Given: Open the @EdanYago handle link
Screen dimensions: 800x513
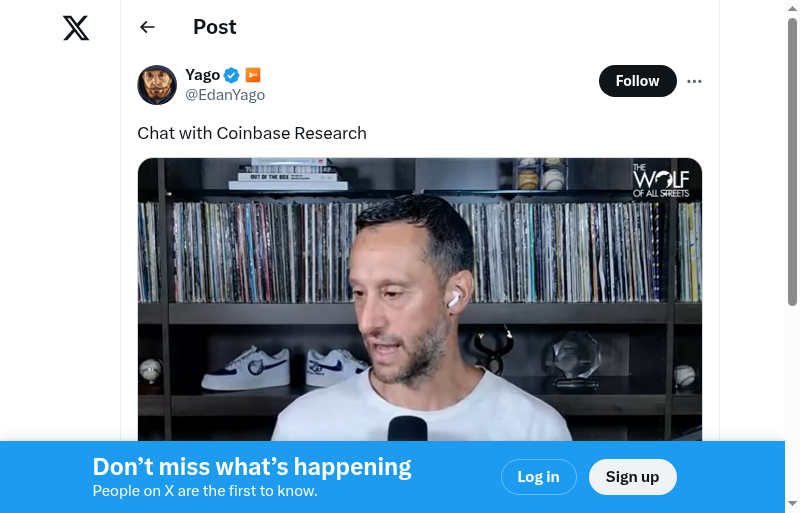Looking at the screenshot, I should (x=225, y=95).
